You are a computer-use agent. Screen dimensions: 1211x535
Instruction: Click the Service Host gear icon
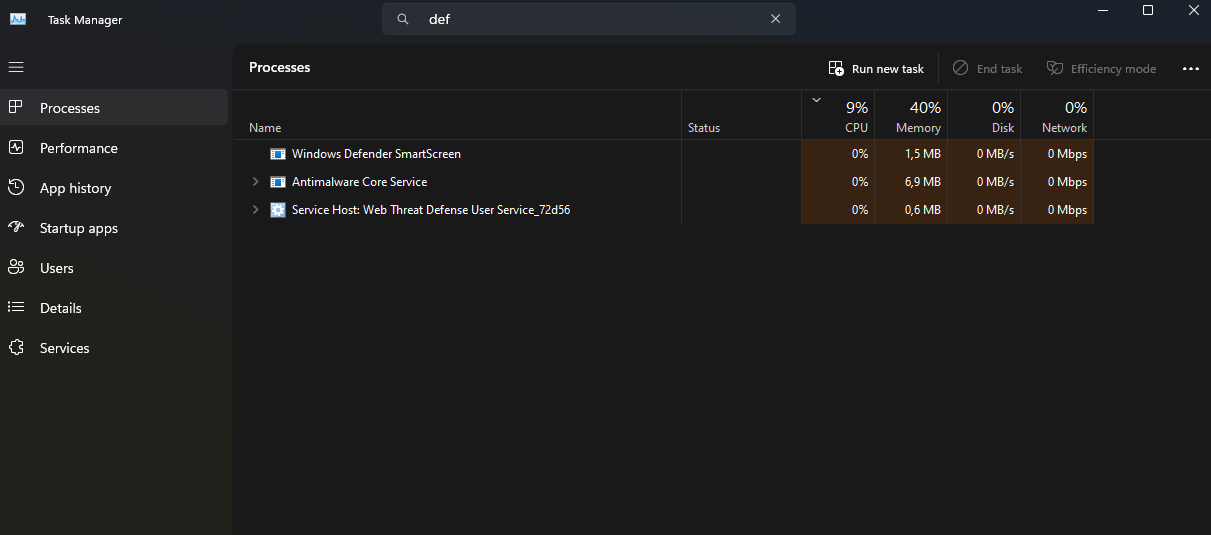(x=278, y=210)
